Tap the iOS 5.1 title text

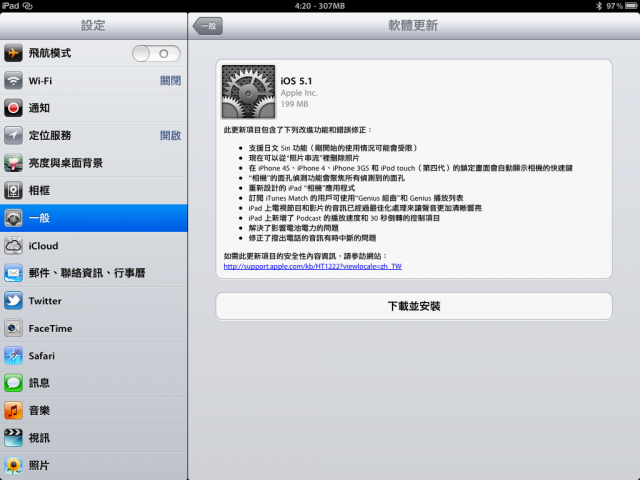[x=296, y=81]
